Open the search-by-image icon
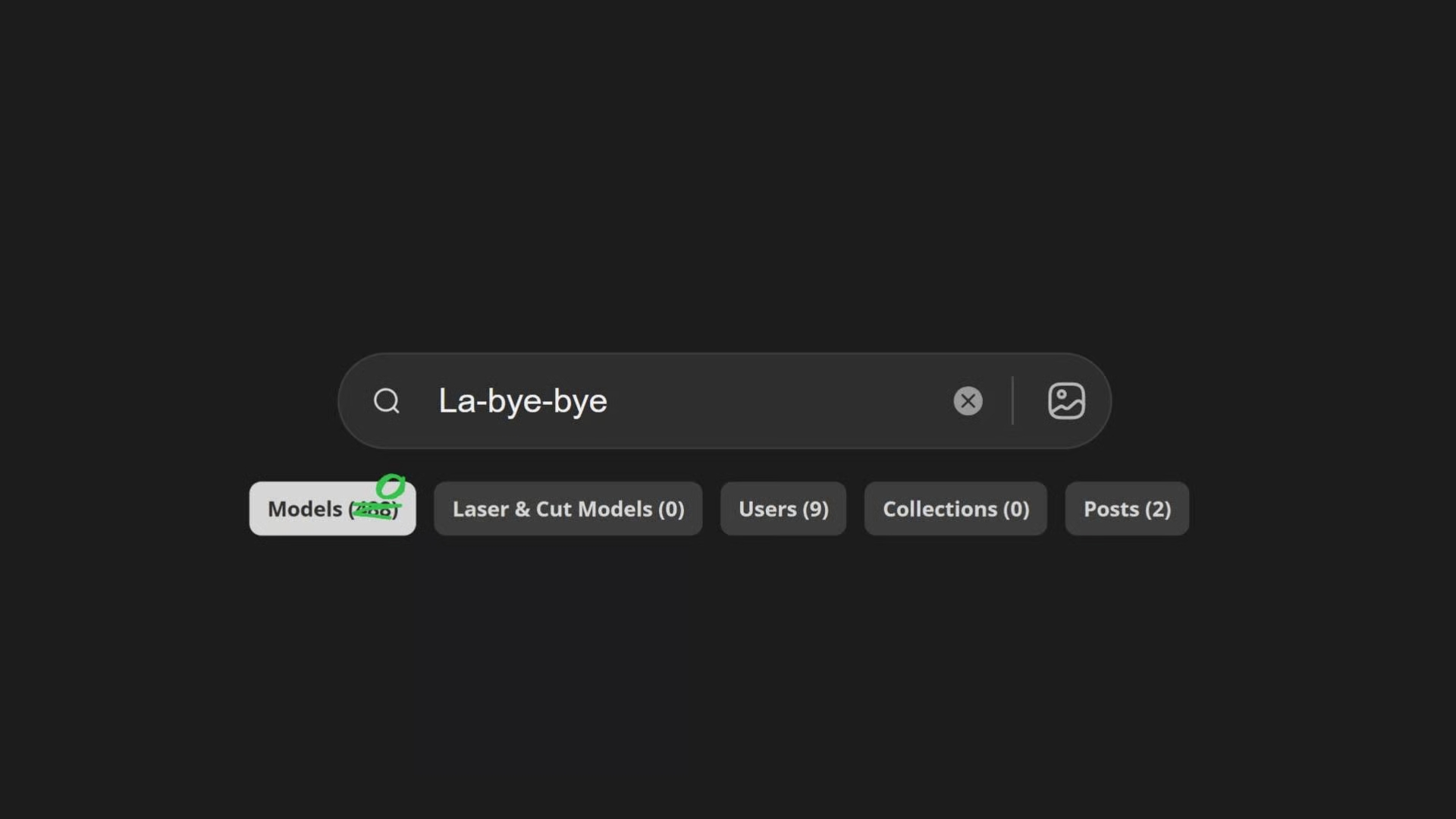The height and width of the screenshot is (819, 1456). tap(1066, 401)
